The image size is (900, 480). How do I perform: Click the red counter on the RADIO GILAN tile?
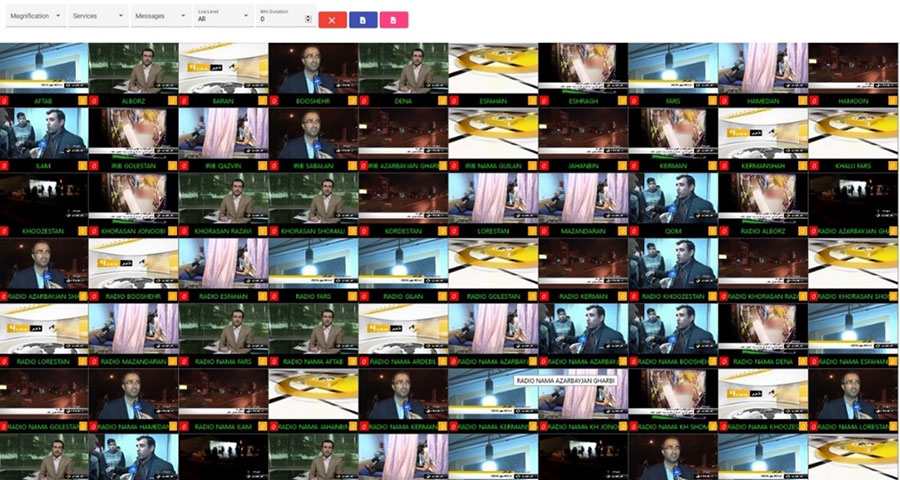(x=364, y=296)
